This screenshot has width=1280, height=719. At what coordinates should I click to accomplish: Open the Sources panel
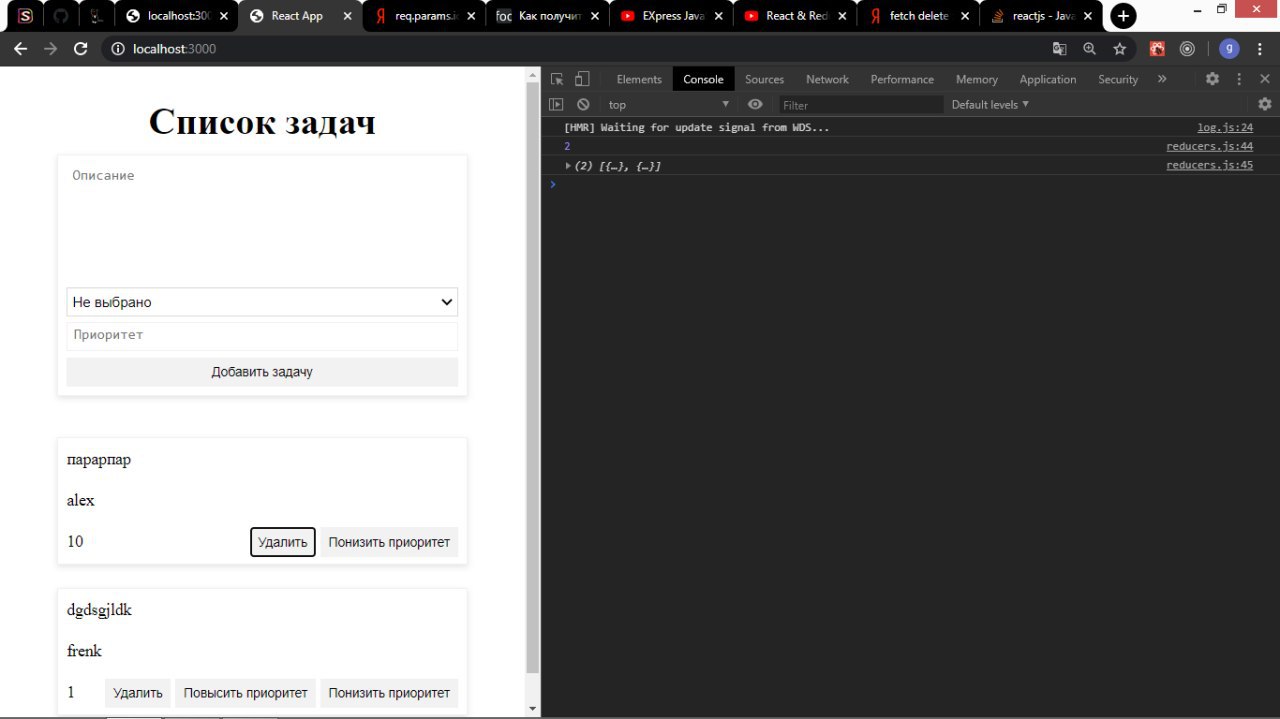coord(764,79)
